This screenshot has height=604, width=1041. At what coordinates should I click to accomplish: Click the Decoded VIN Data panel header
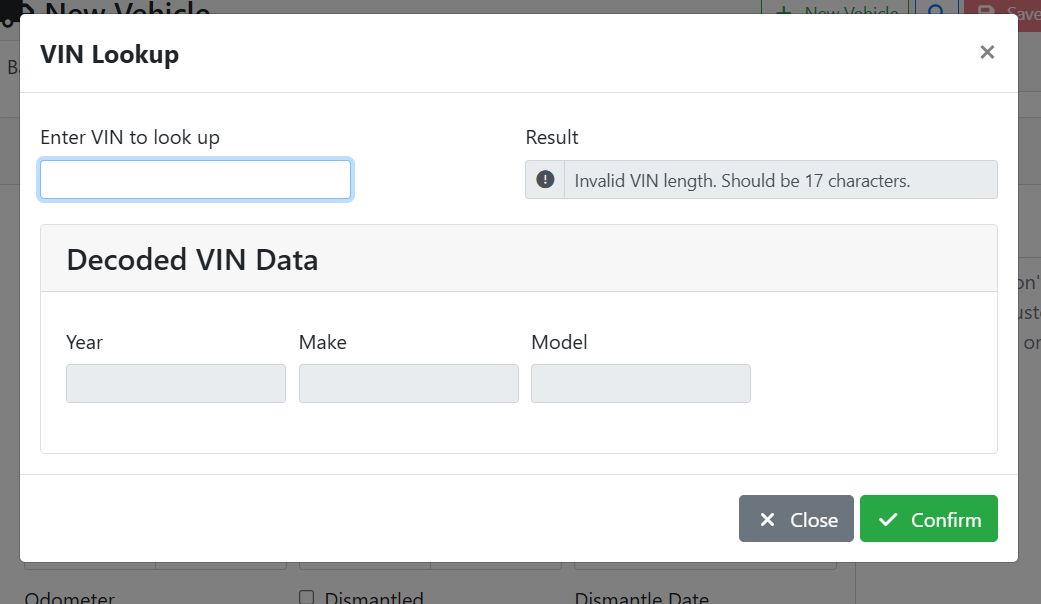point(518,260)
